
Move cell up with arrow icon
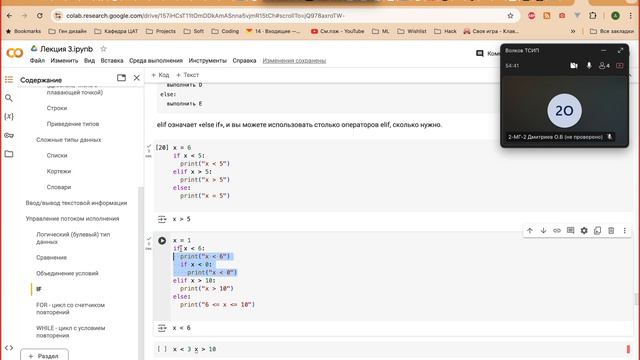pyautogui.click(x=530, y=231)
